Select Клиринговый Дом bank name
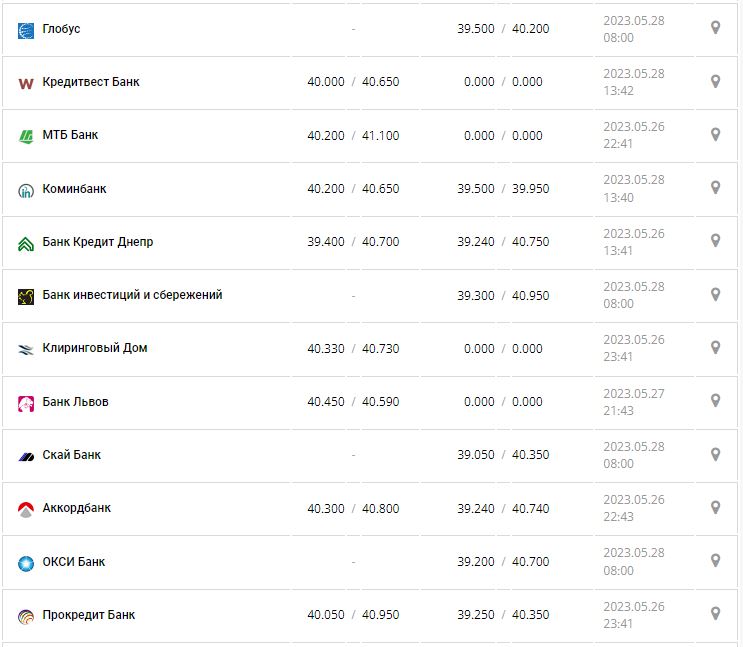Viewport: 743px width, 647px height. [x=95, y=348]
